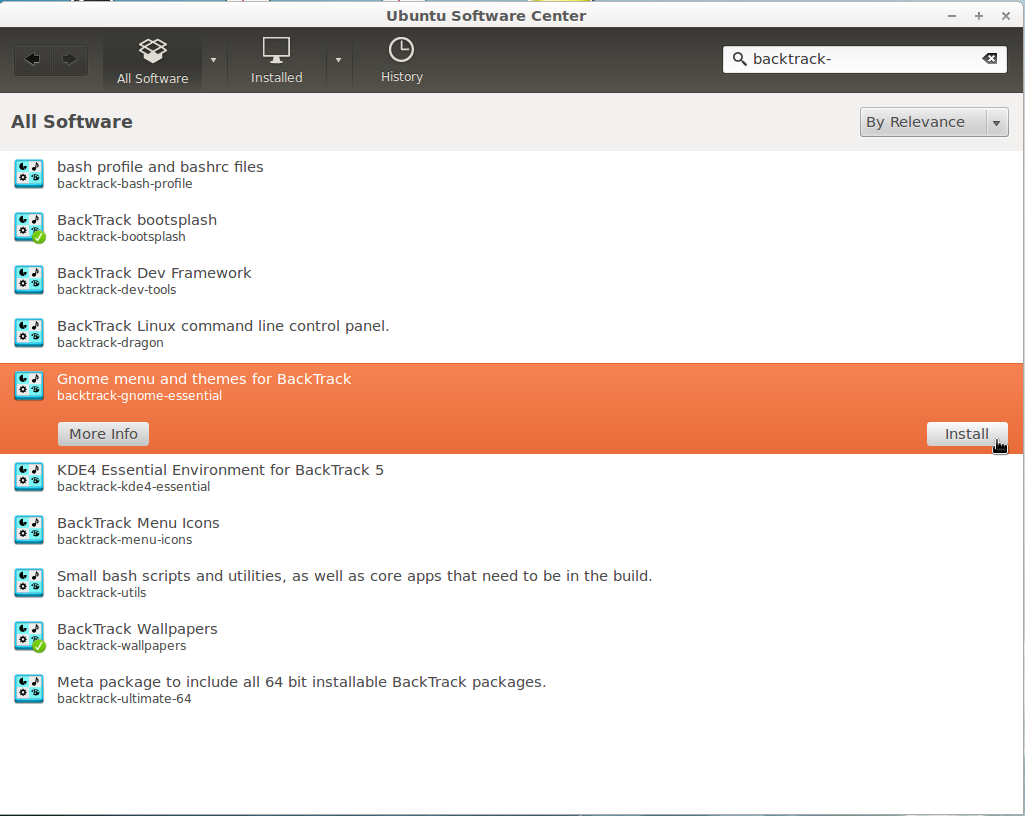
Task: Select the BackTrack Menu Icons entry
Action: (x=136, y=530)
